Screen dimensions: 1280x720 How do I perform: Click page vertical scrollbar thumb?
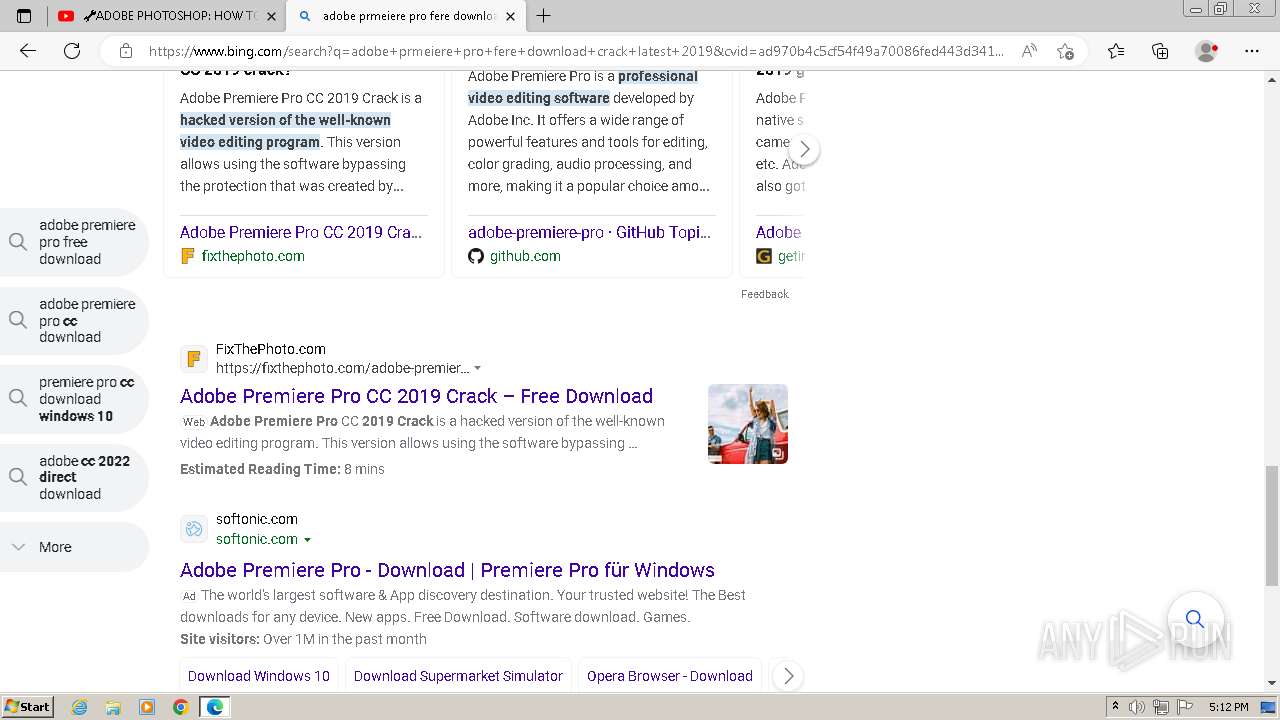pyautogui.click(x=1272, y=526)
